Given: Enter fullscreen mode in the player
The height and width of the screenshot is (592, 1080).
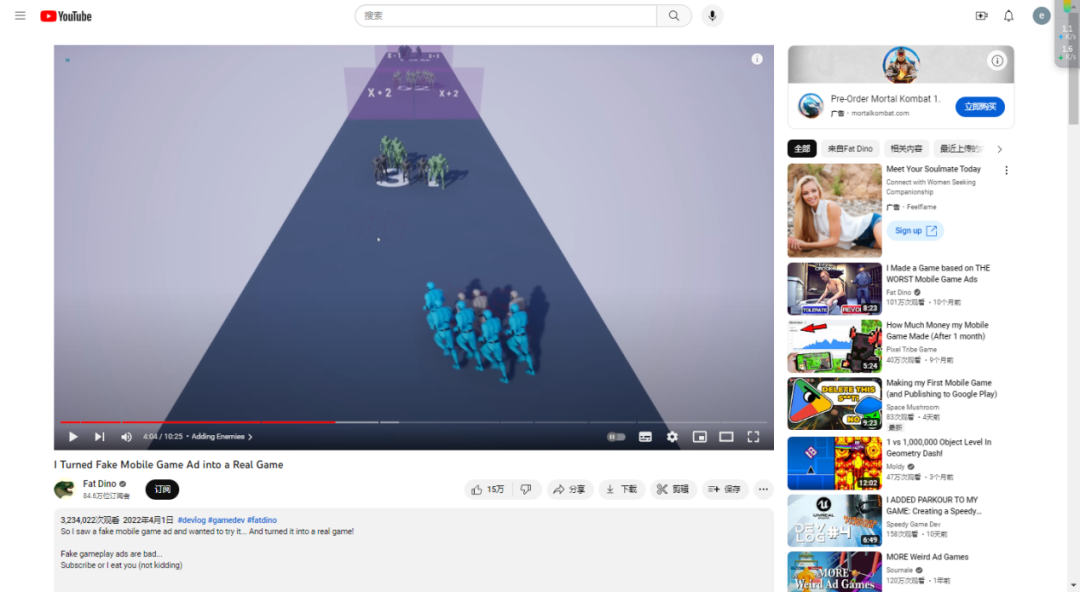Looking at the screenshot, I should 754,436.
